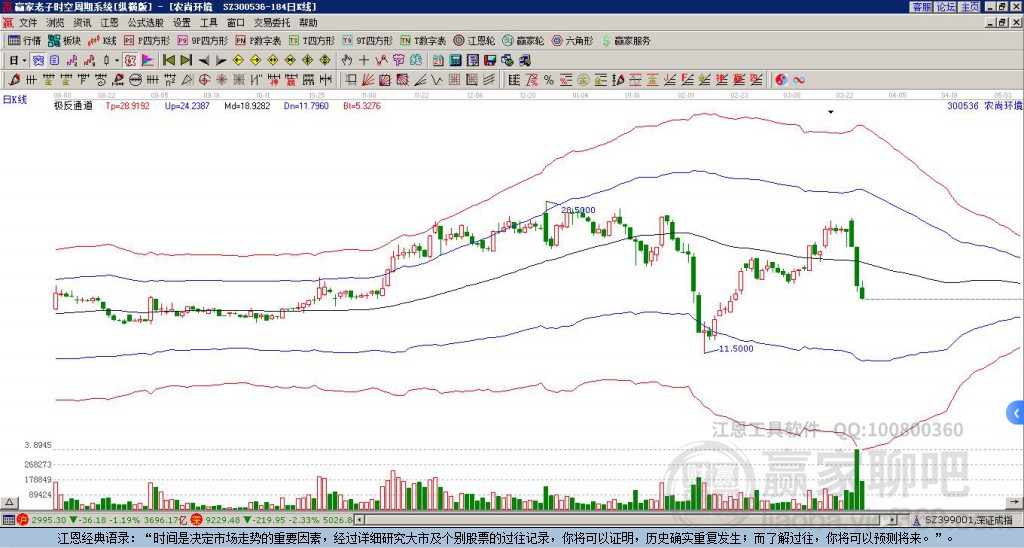Click the Md=18.9282 value
This screenshot has width=1024, height=548.
click(x=247, y=106)
